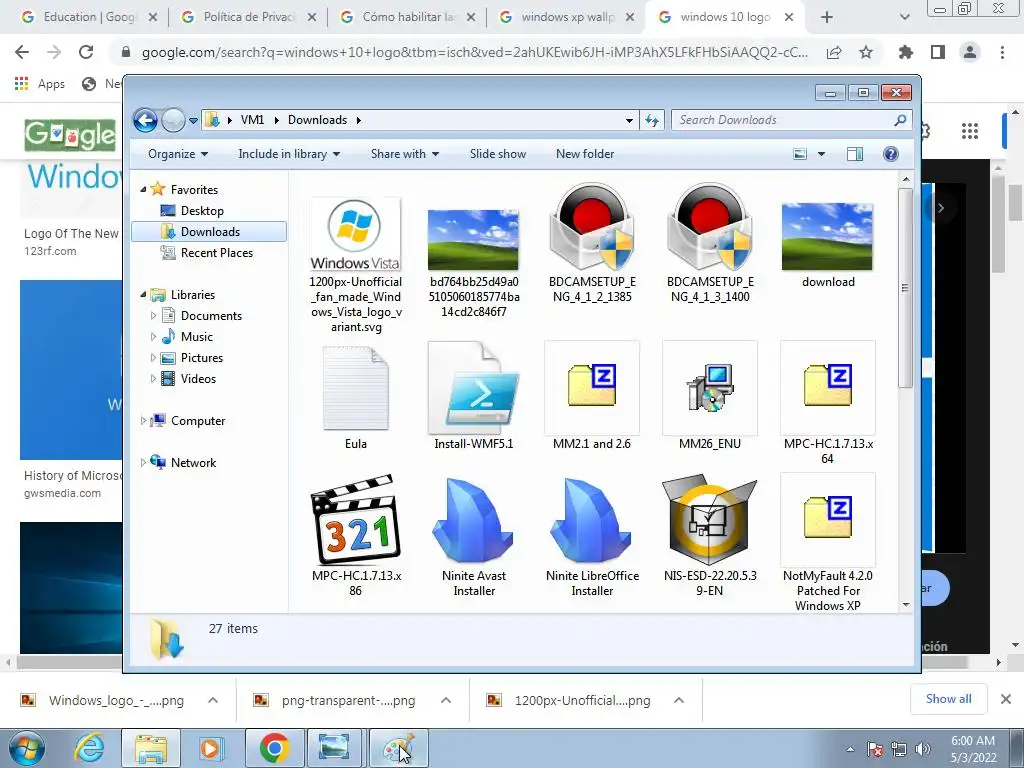
Task: Open Explorer help via the question mark icon
Action: click(891, 154)
